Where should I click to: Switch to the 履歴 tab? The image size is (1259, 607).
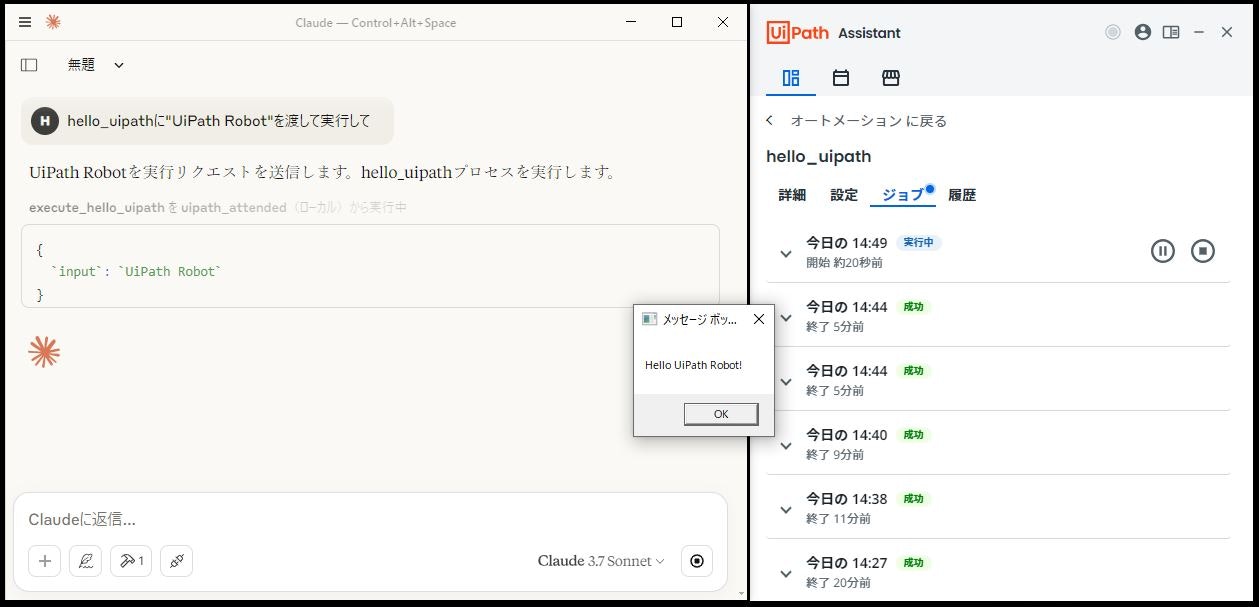point(961,195)
